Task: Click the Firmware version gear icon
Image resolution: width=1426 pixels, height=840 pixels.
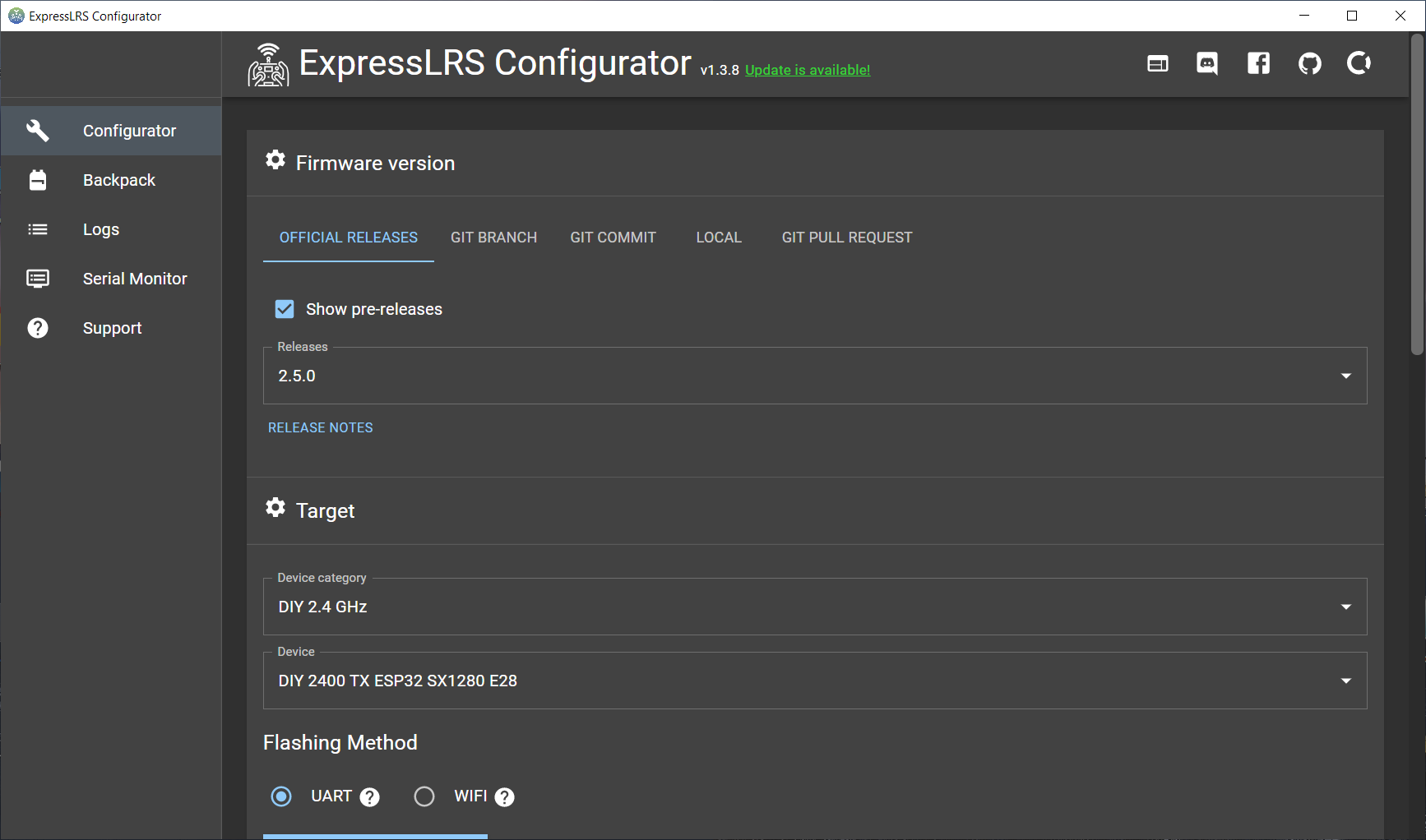Action: (275, 159)
